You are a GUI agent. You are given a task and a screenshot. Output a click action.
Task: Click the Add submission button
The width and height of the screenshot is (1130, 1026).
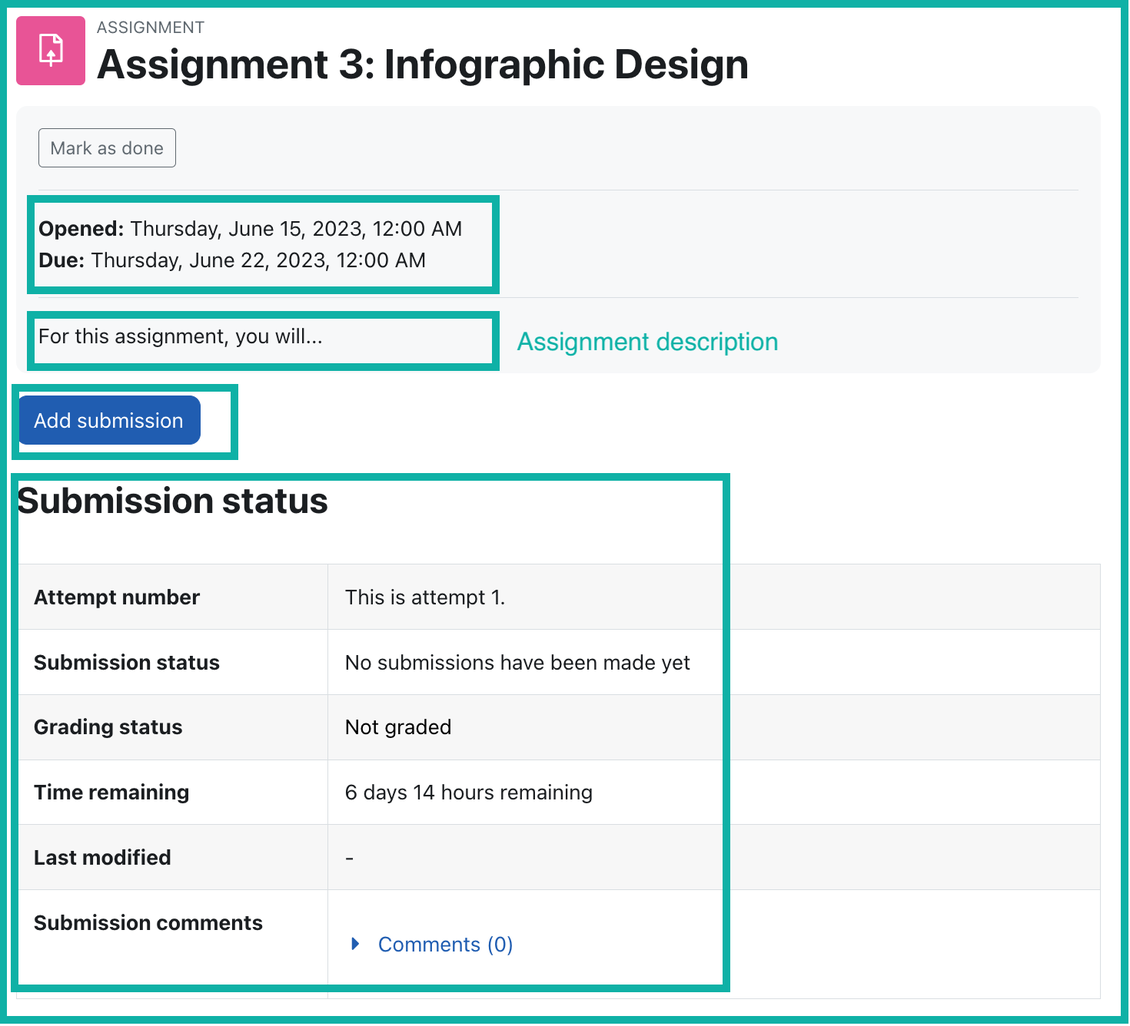(x=108, y=420)
